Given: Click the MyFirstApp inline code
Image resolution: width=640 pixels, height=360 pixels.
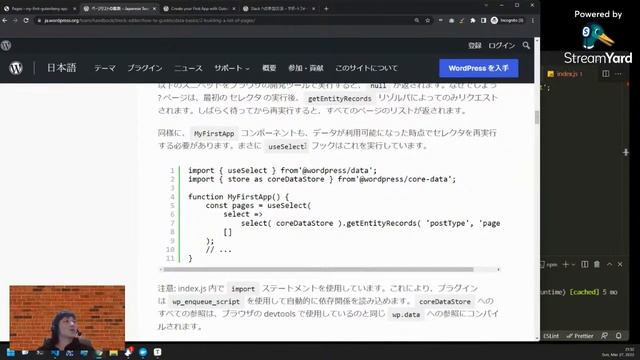Looking at the screenshot, I should coord(214,133).
